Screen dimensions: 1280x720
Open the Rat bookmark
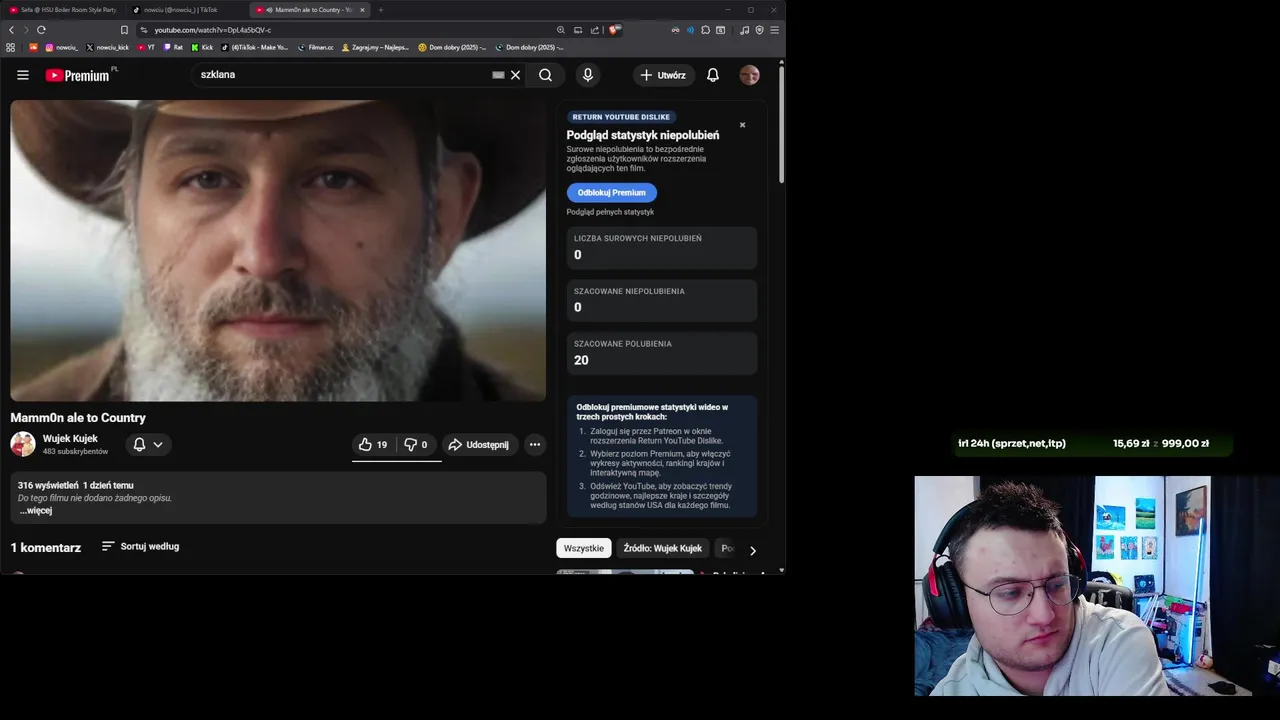(x=173, y=47)
